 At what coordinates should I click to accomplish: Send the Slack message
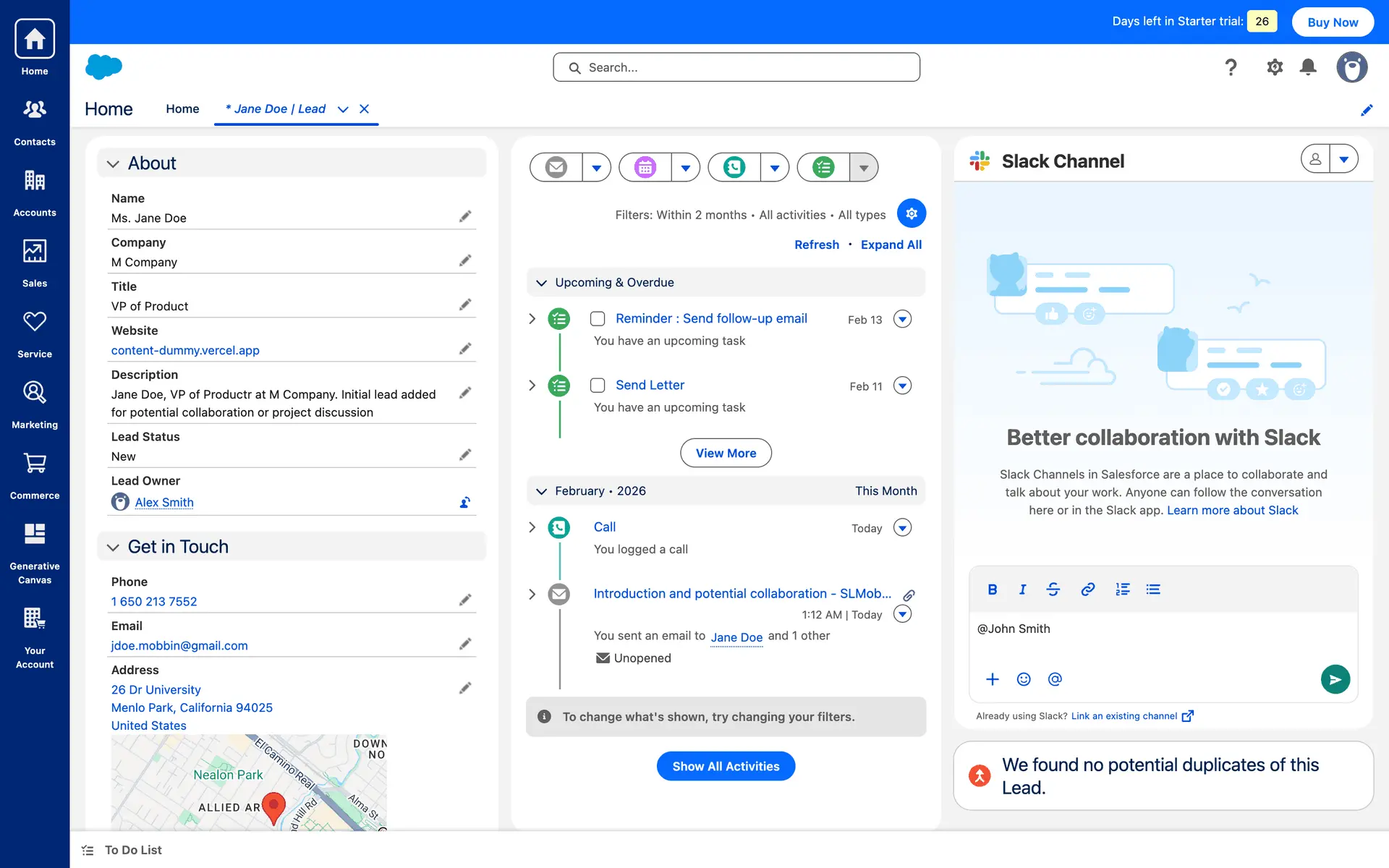[x=1335, y=679]
